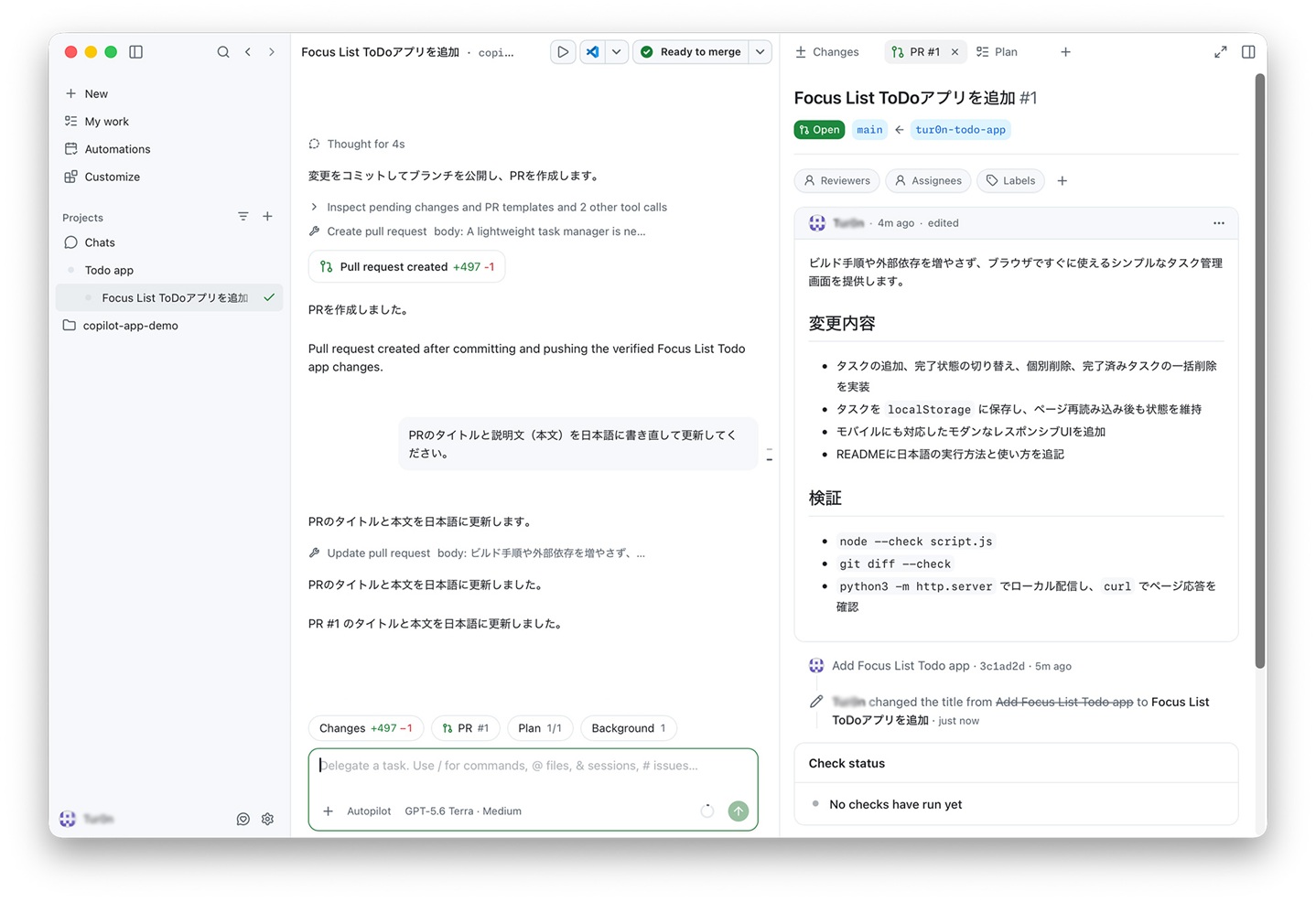Click the run play button in header
The height and width of the screenshot is (902, 1316).
pos(563,52)
